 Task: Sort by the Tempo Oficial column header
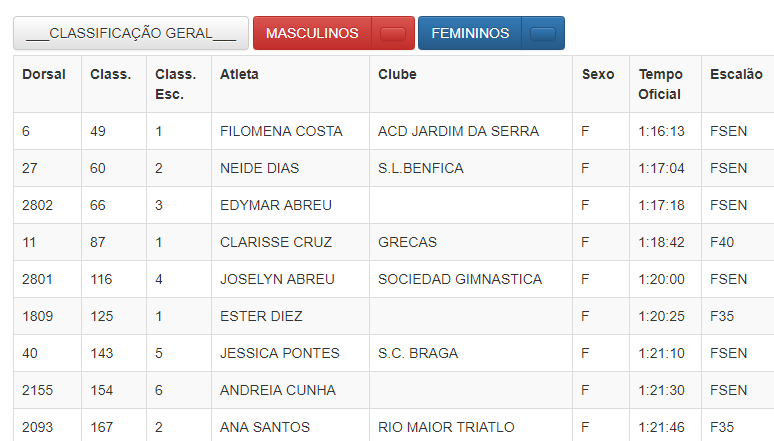(x=660, y=84)
